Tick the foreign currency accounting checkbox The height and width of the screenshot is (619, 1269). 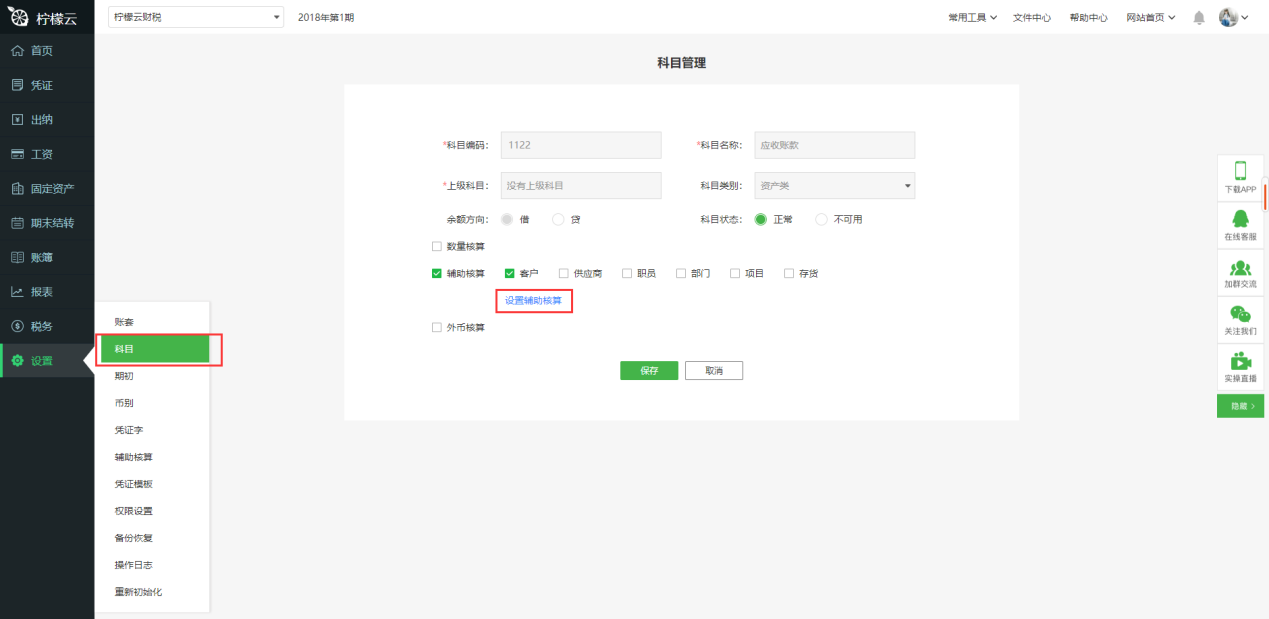tap(436, 327)
